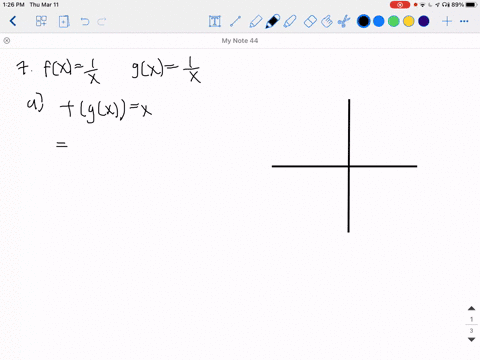The width and height of the screenshot is (480, 360).
Task: Choose the yellow ink color
Action: (x=409, y=21)
